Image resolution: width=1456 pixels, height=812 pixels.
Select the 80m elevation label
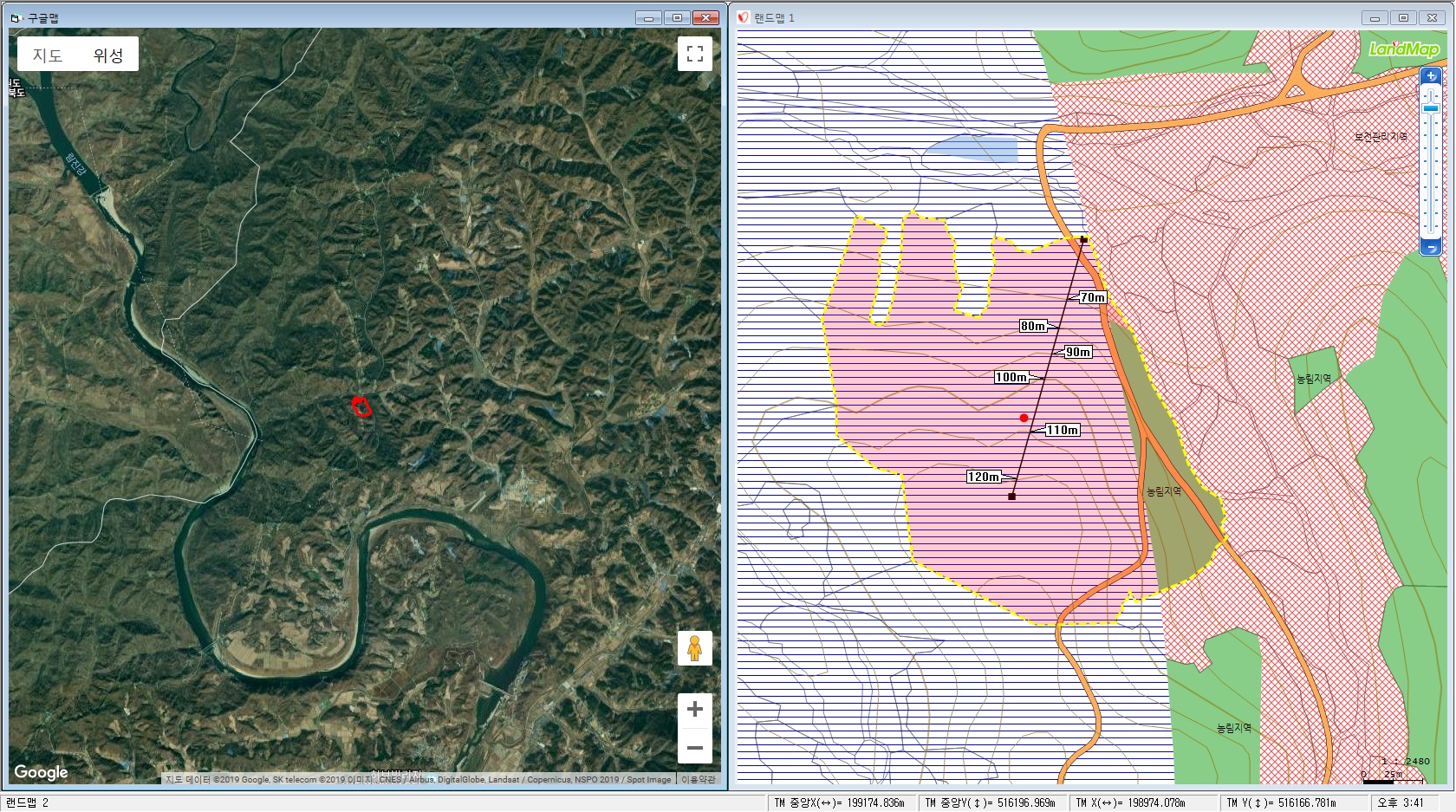coord(1032,326)
